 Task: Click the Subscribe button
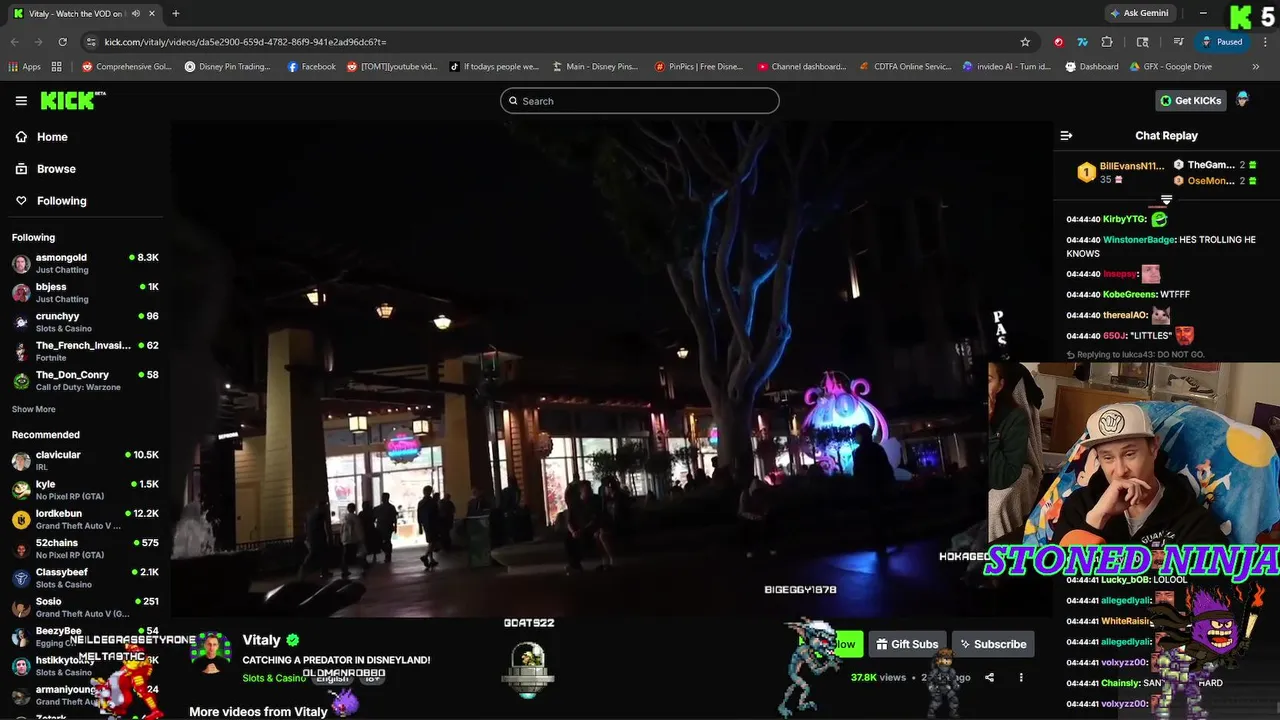click(992, 644)
